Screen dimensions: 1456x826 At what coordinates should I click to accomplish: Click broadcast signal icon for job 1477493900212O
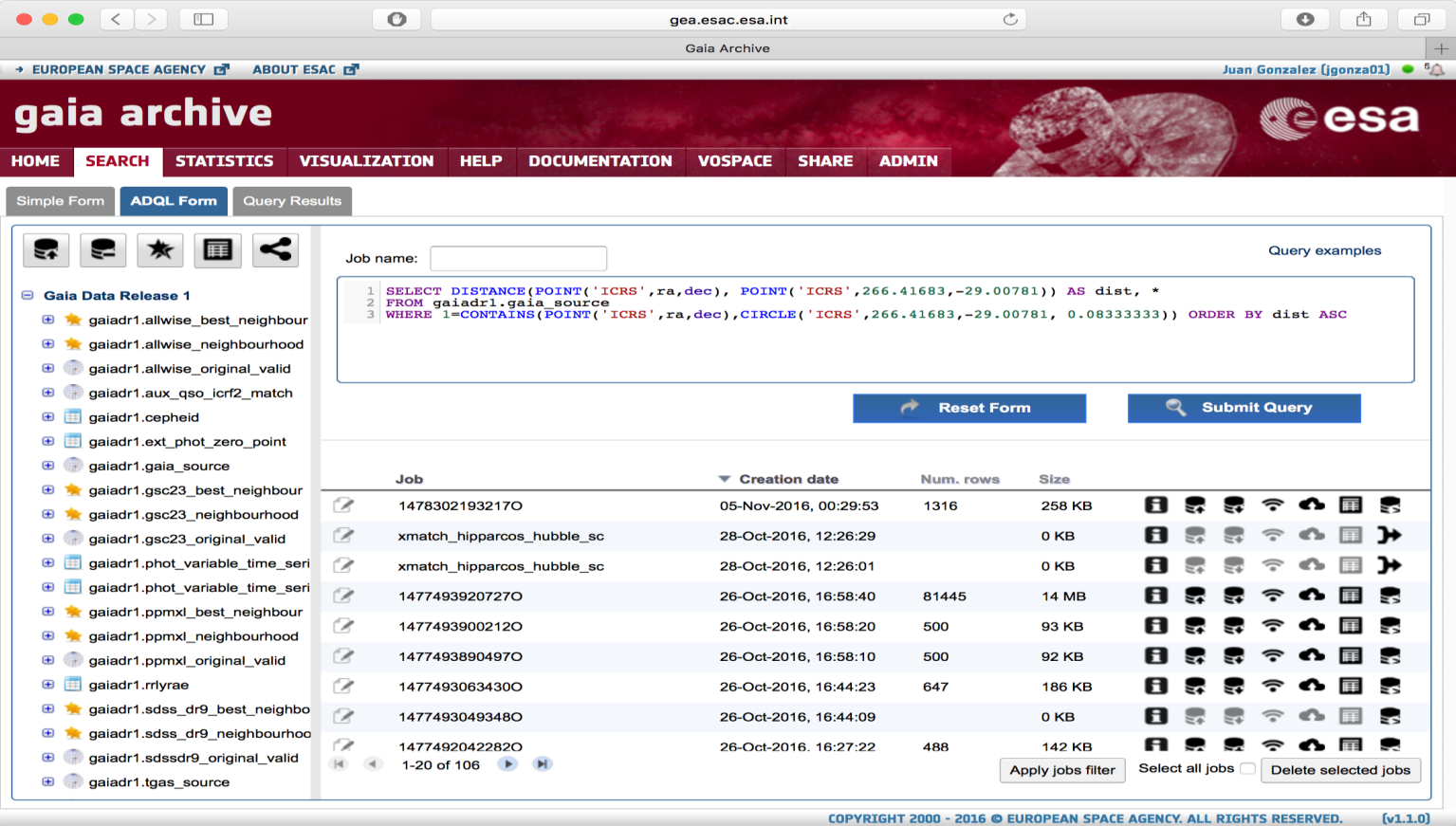pos(1272,627)
